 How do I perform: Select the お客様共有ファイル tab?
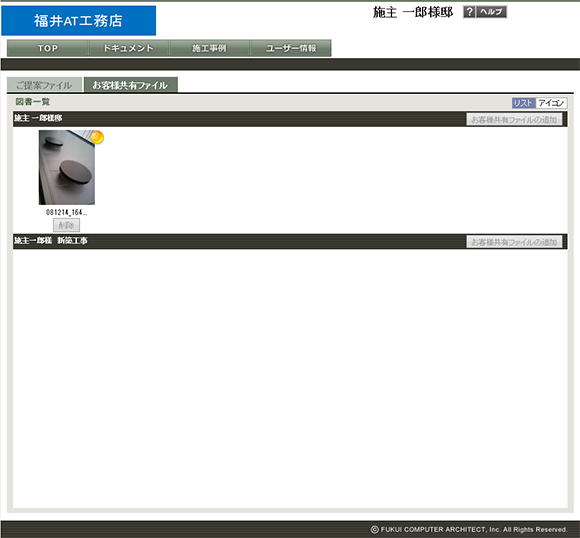[x=131, y=85]
